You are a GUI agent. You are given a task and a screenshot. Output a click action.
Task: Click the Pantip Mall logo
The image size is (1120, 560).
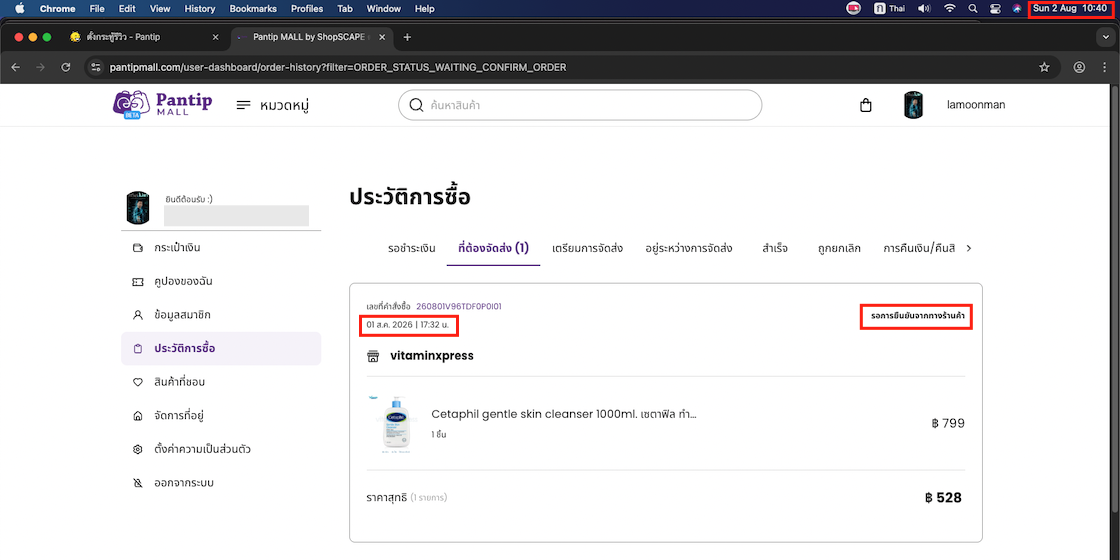(x=163, y=105)
